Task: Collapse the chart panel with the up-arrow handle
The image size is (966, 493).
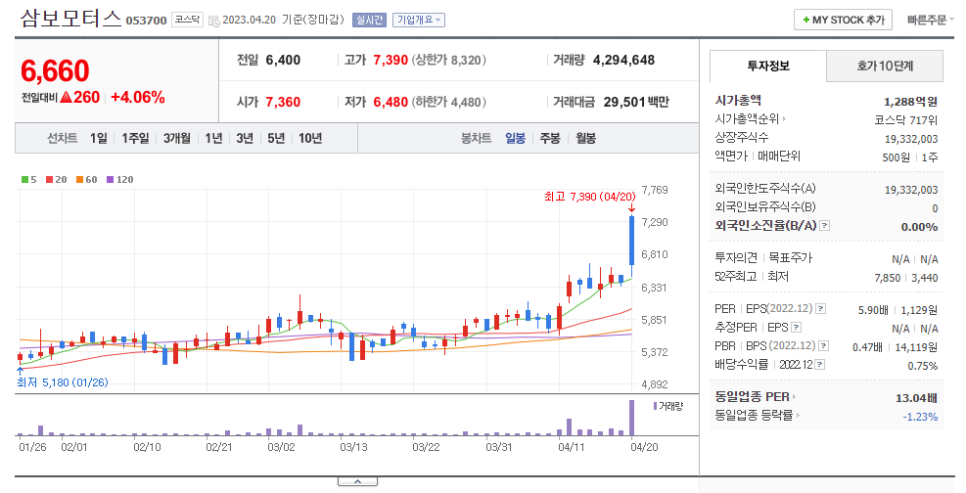Action: 357,481
